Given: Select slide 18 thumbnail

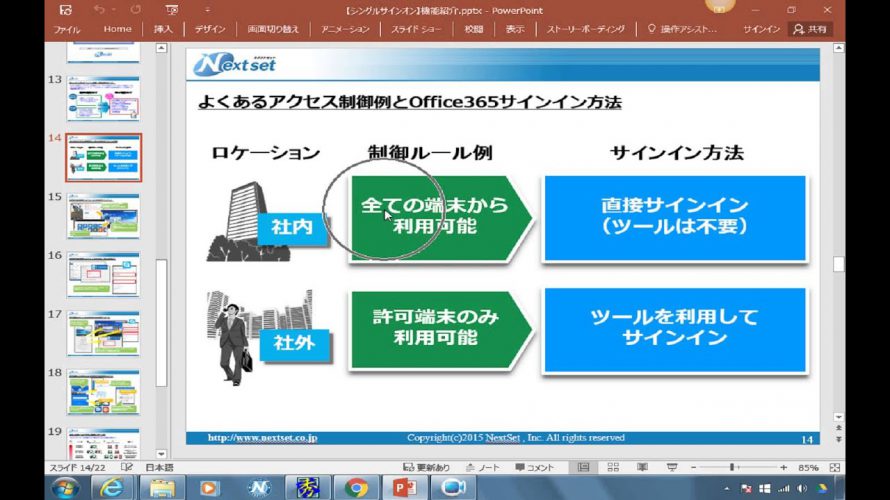Looking at the screenshot, I should [x=103, y=392].
